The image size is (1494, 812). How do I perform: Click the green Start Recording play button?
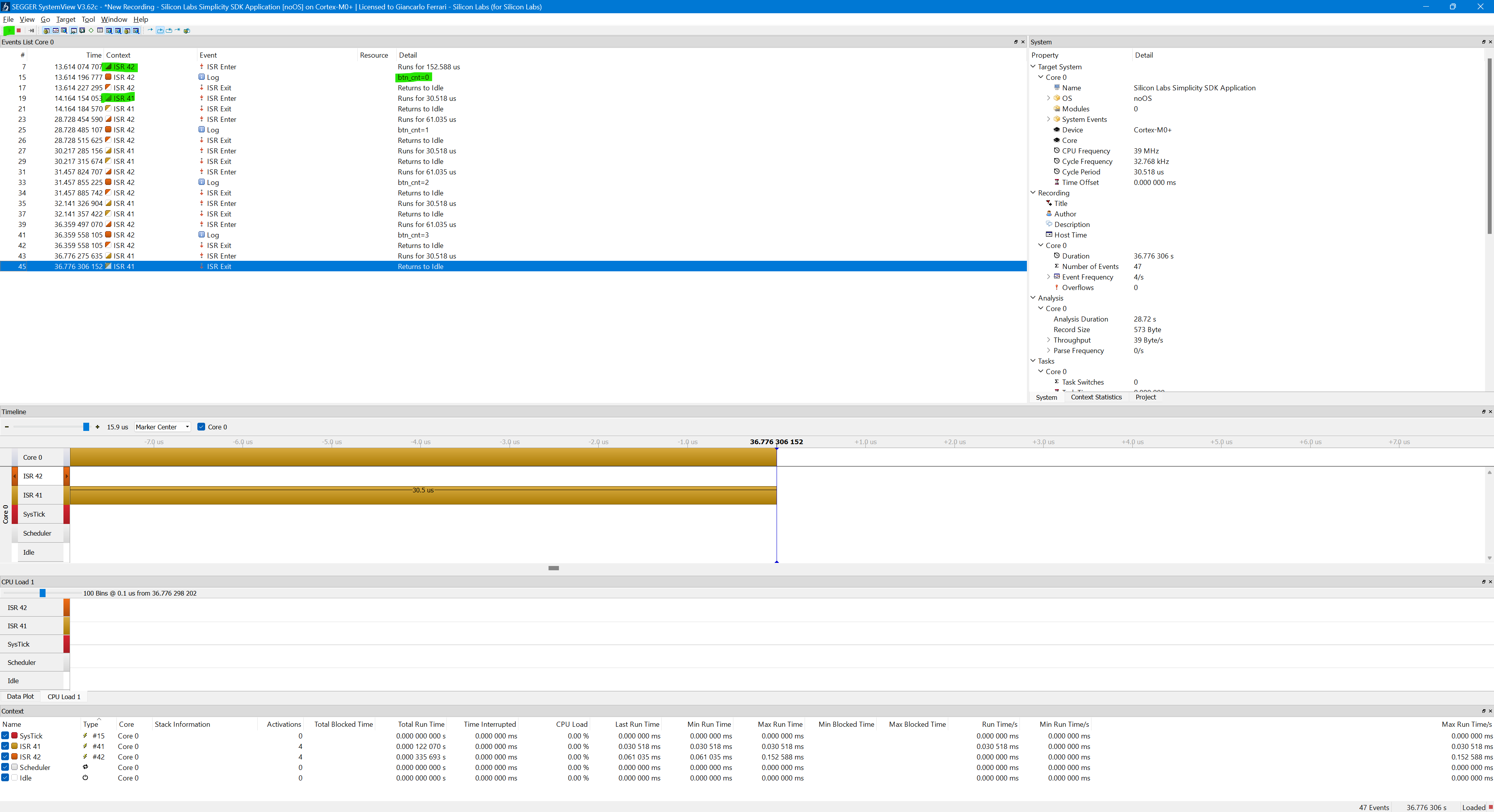tap(9, 31)
